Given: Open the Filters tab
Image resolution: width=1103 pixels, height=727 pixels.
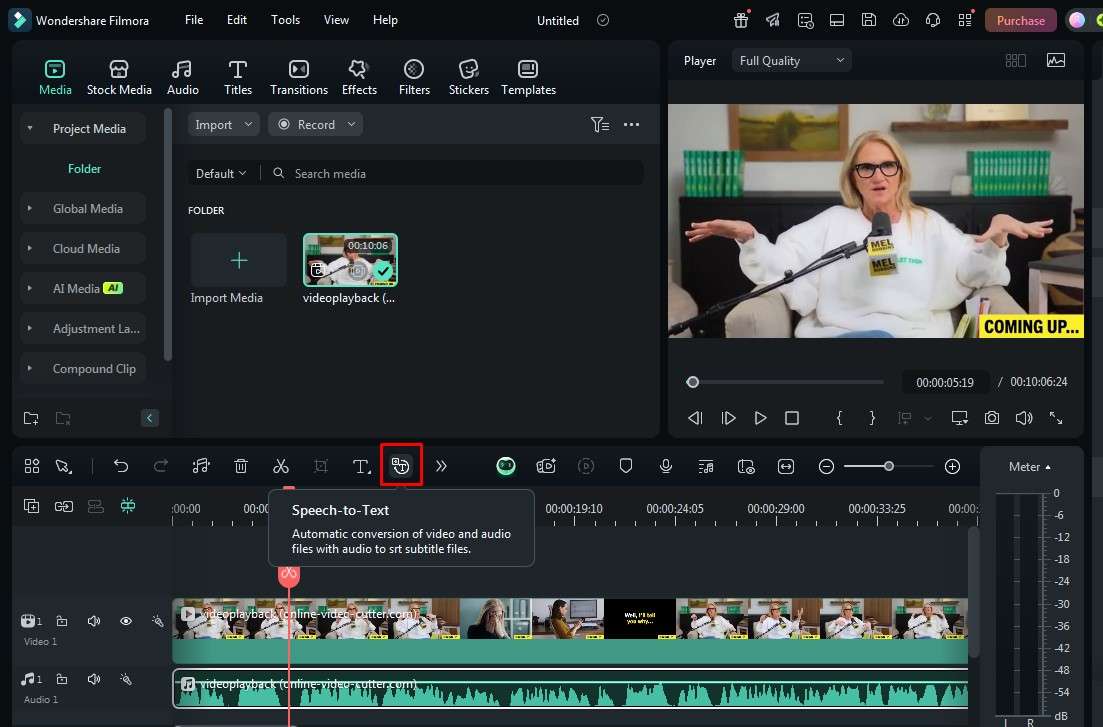Looking at the screenshot, I should click(x=414, y=77).
